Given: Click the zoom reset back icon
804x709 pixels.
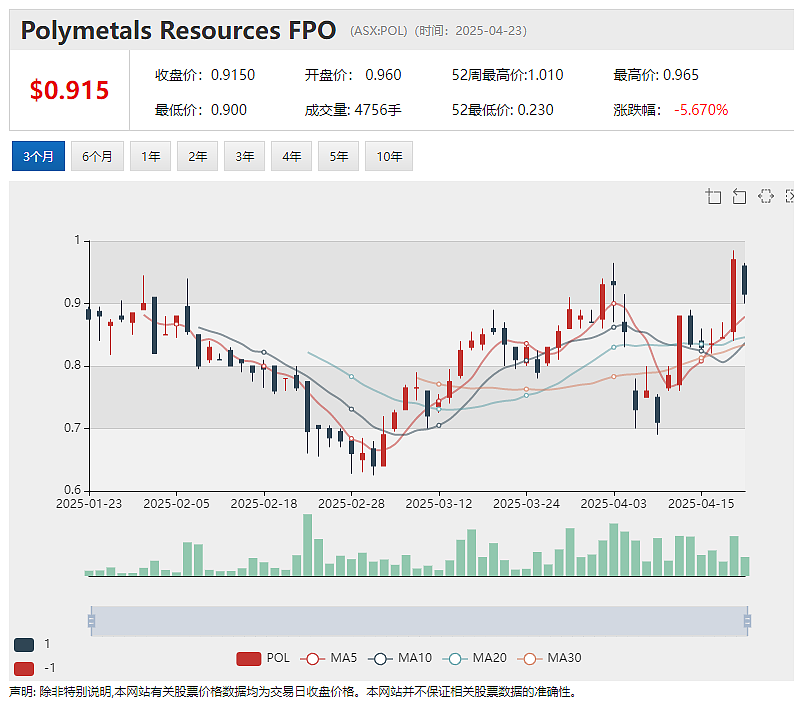Looking at the screenshot, I should 739,196.
